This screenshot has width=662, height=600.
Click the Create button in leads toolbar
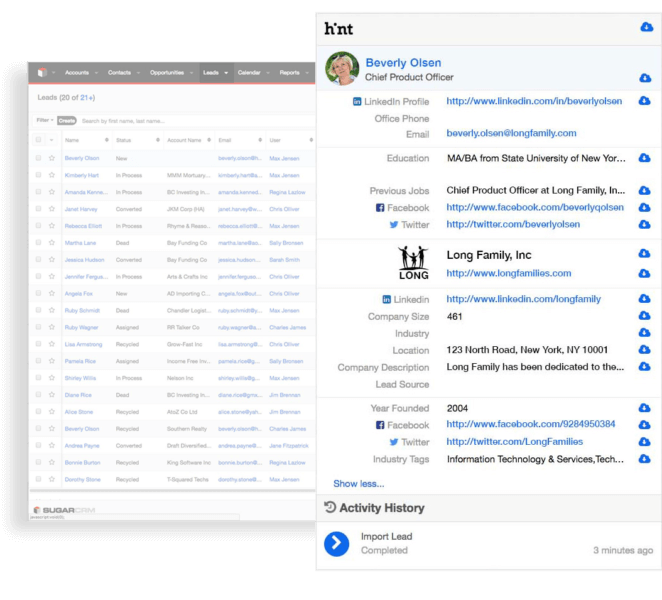[x=67, y=121]
